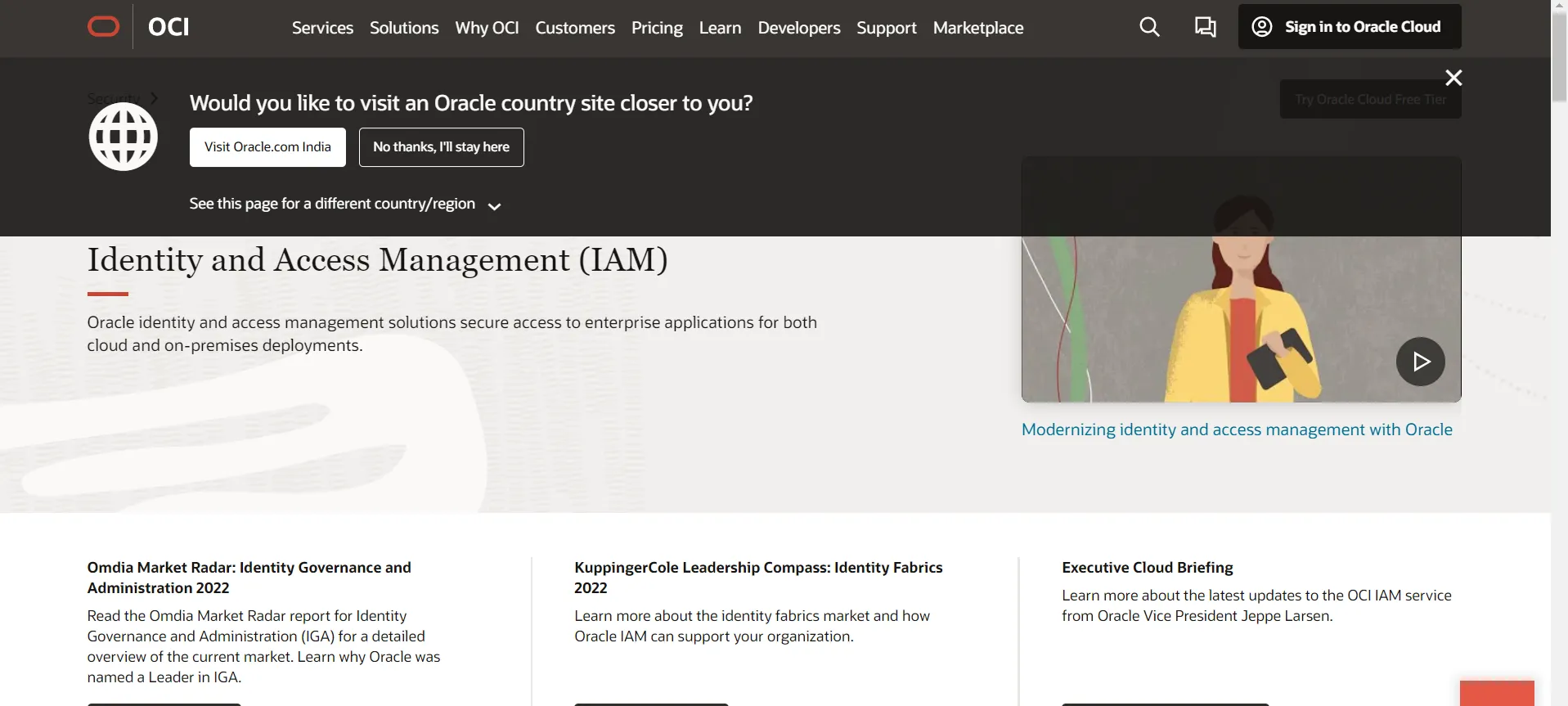Click Try Oracle Cloud Free Tier button
Viewport: 1568px width, 706px height.
coord(1370,99)
